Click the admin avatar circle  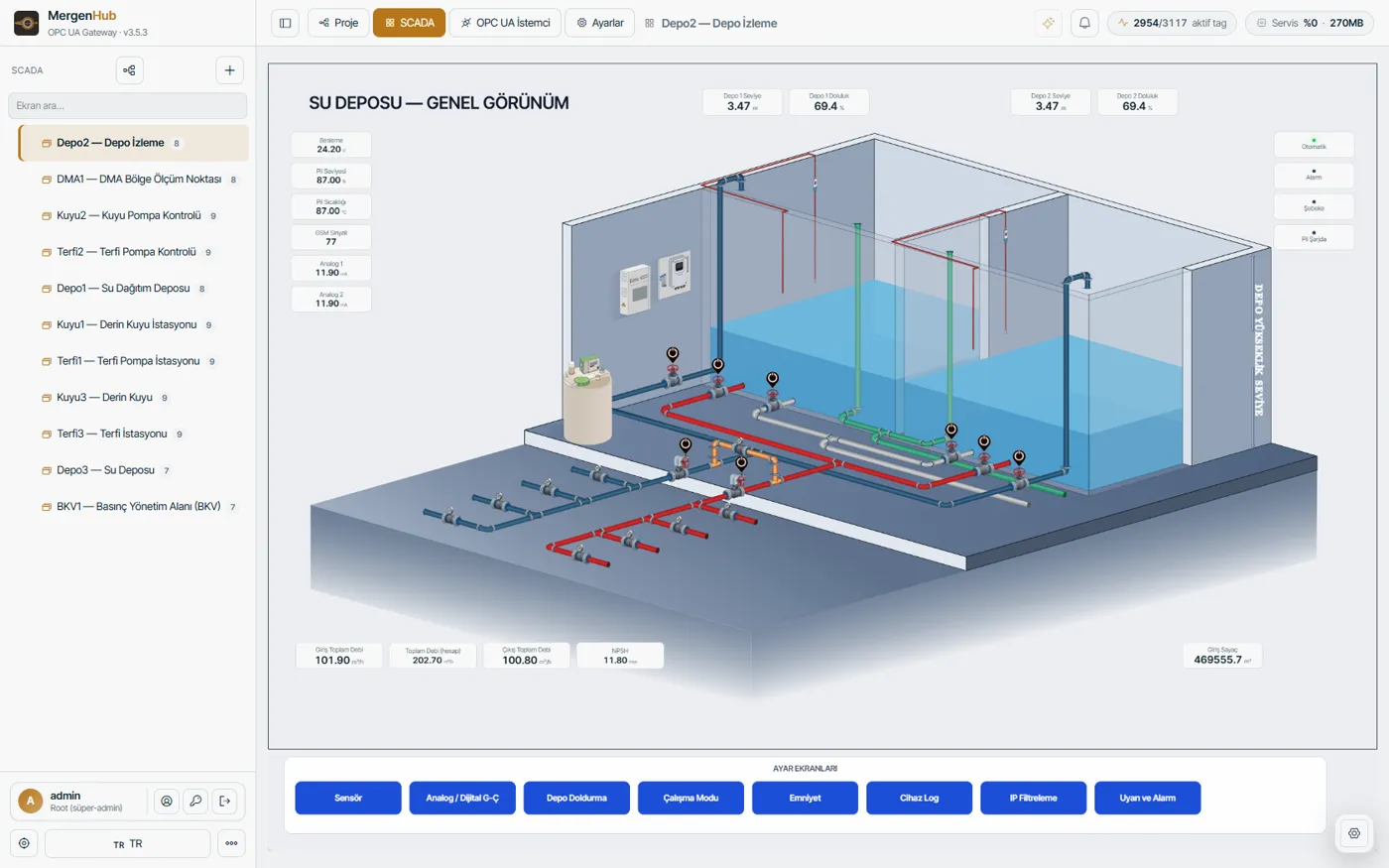(x=31, y=801)
